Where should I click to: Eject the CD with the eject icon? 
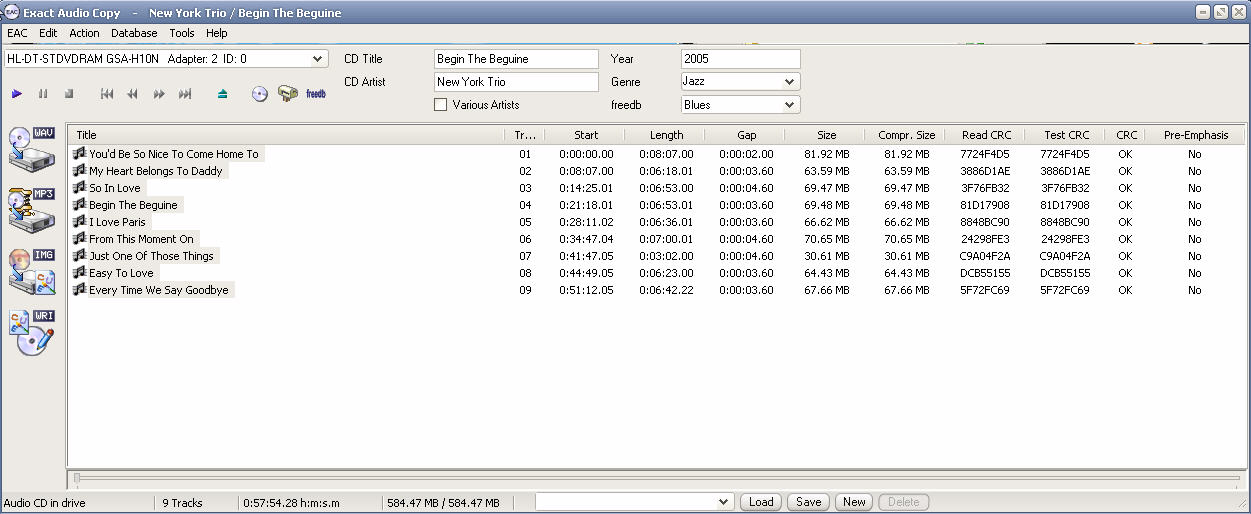pyautogui.click(x=223, y=94)
